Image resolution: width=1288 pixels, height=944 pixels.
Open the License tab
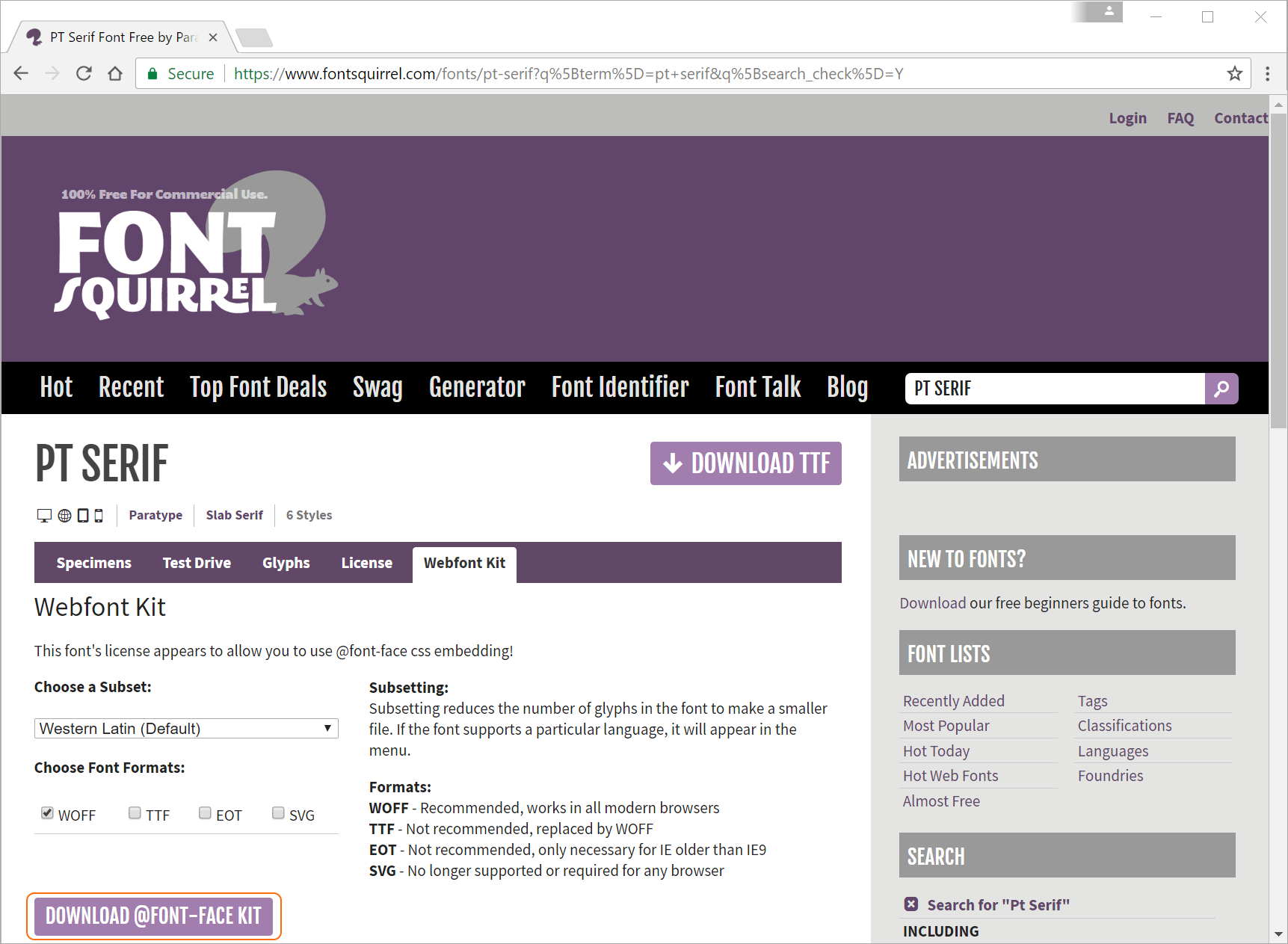367,563
